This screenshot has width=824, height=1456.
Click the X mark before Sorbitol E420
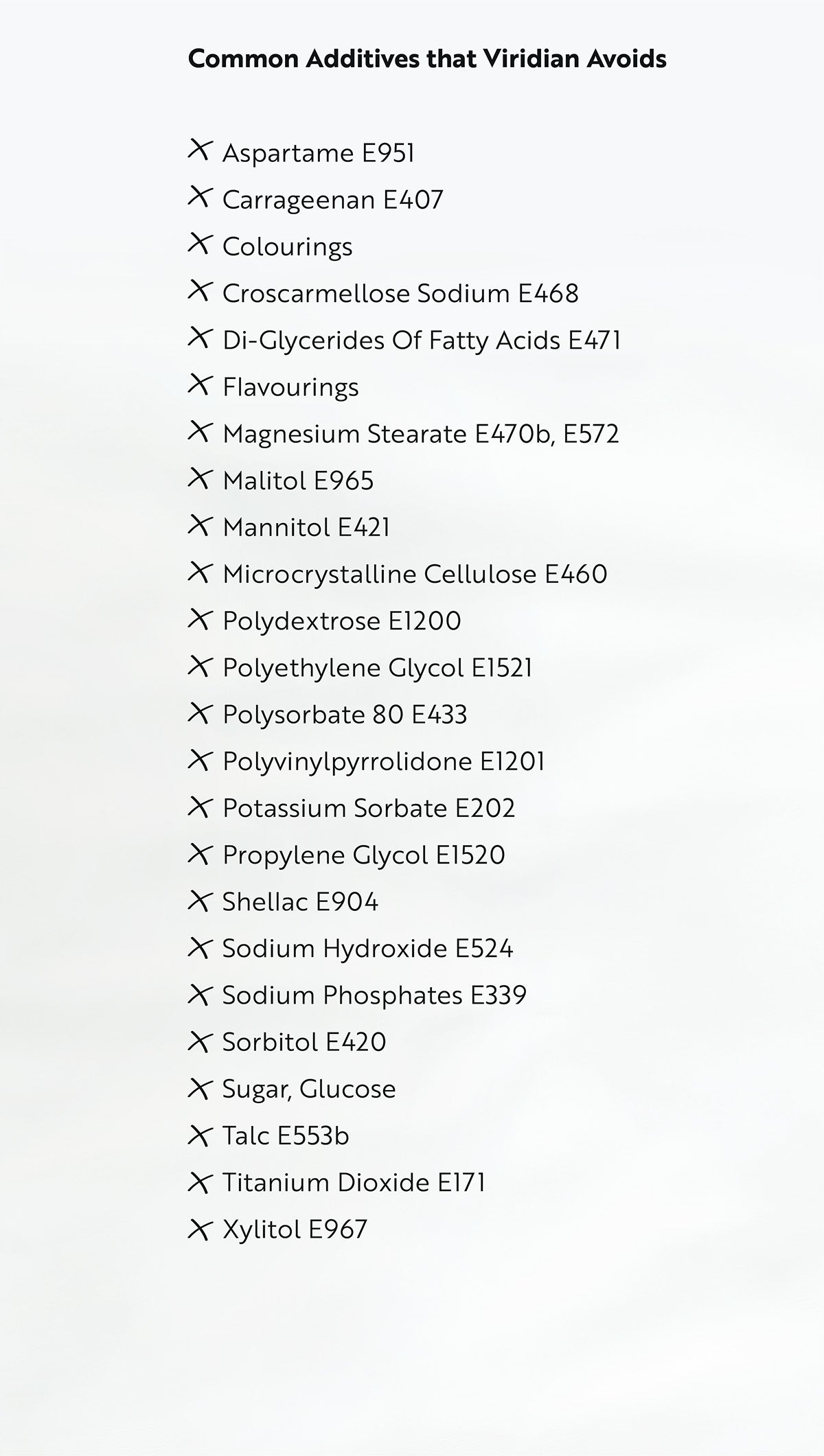(198, 1039)
